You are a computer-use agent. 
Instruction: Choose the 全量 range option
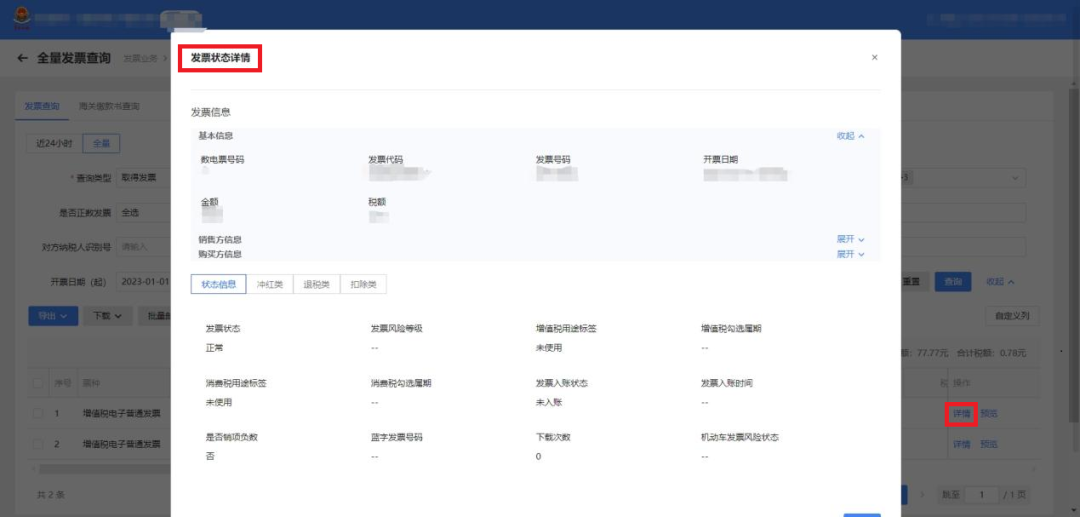(x=101, y=144)
